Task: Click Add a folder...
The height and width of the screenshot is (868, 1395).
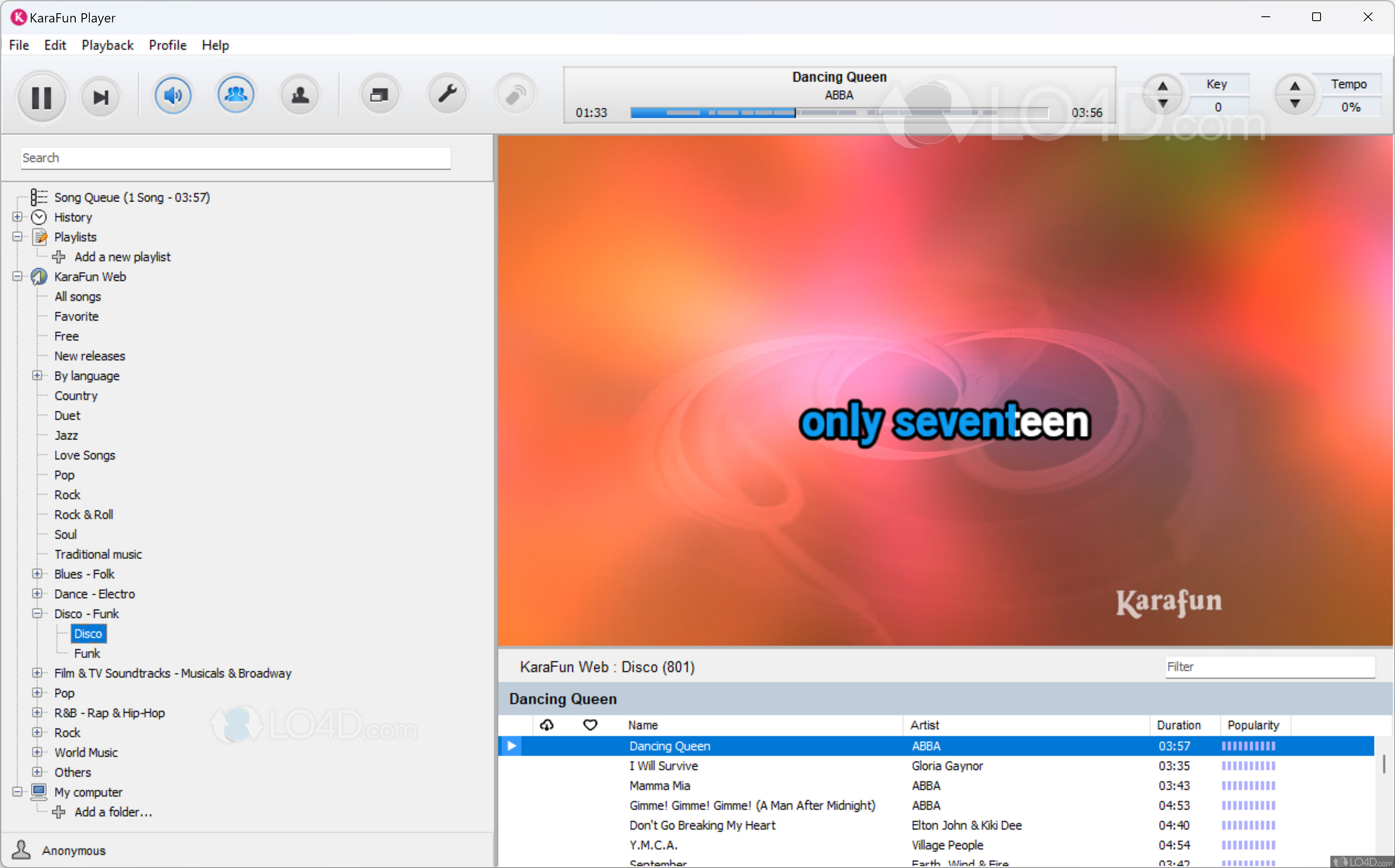Action: coord(113,812)
